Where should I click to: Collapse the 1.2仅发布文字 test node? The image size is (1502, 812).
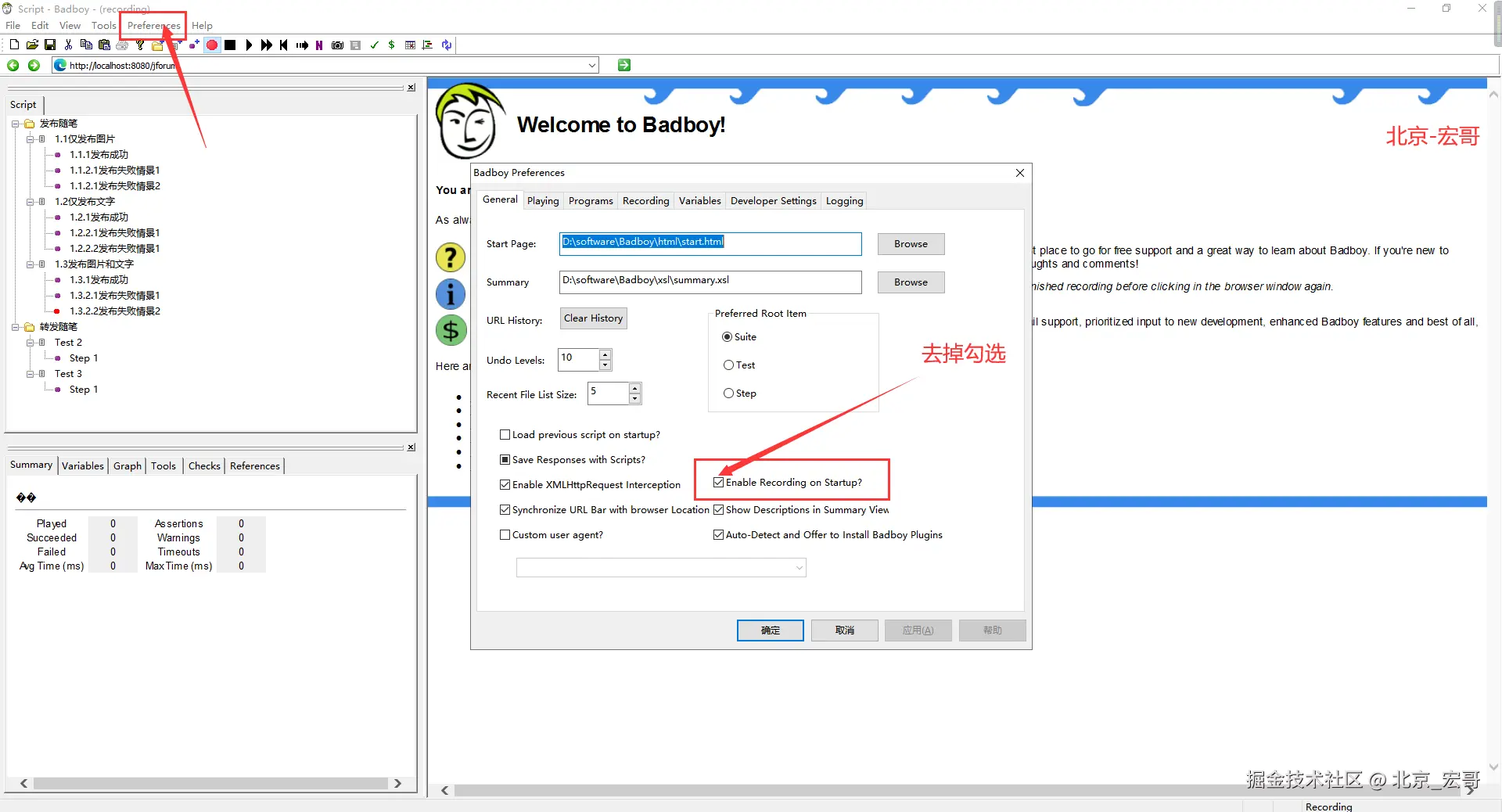(31, 202)
